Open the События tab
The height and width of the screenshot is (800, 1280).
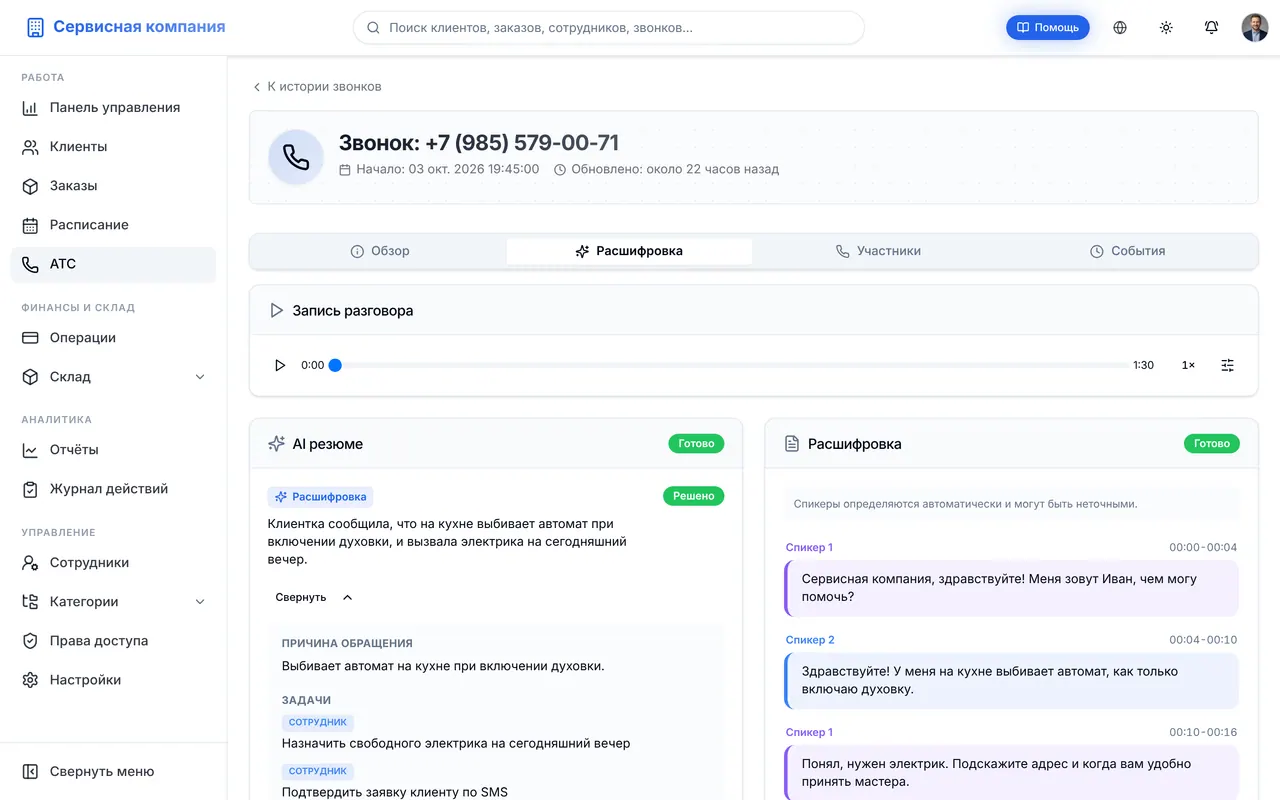click(x=1128, y=251)
